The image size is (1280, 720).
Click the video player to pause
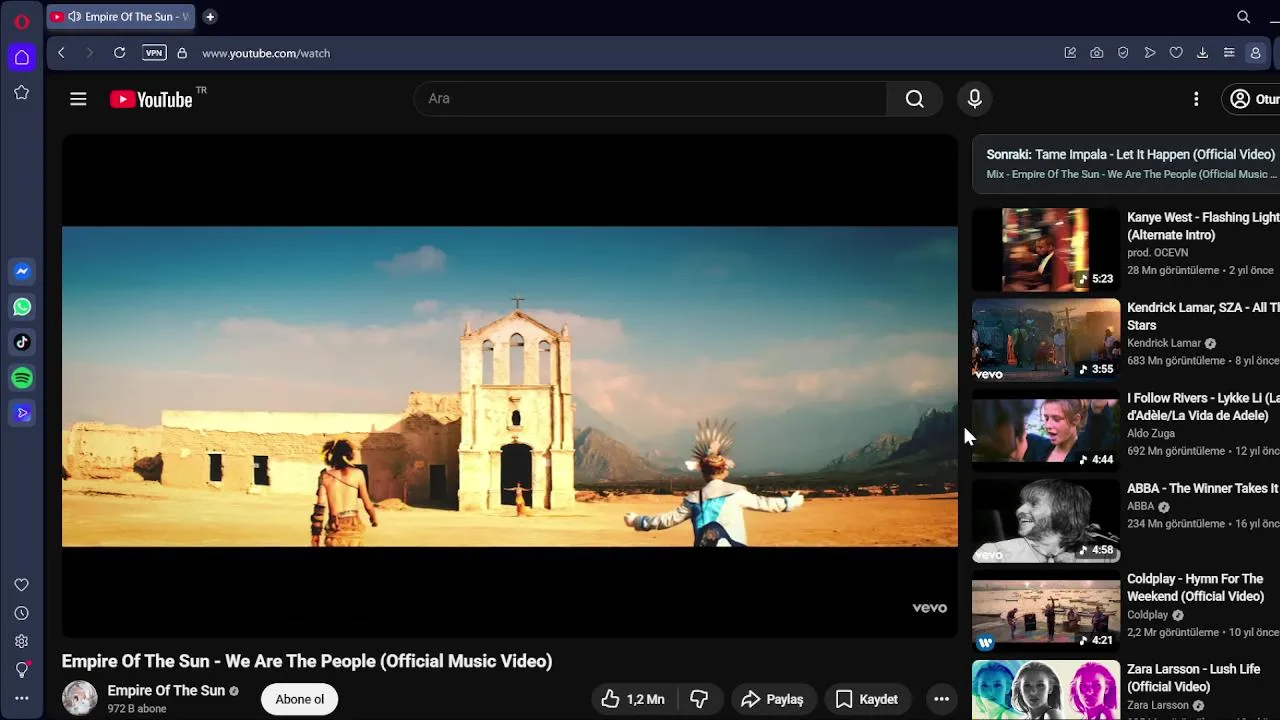pyautogui.click(x=510, y=386)
